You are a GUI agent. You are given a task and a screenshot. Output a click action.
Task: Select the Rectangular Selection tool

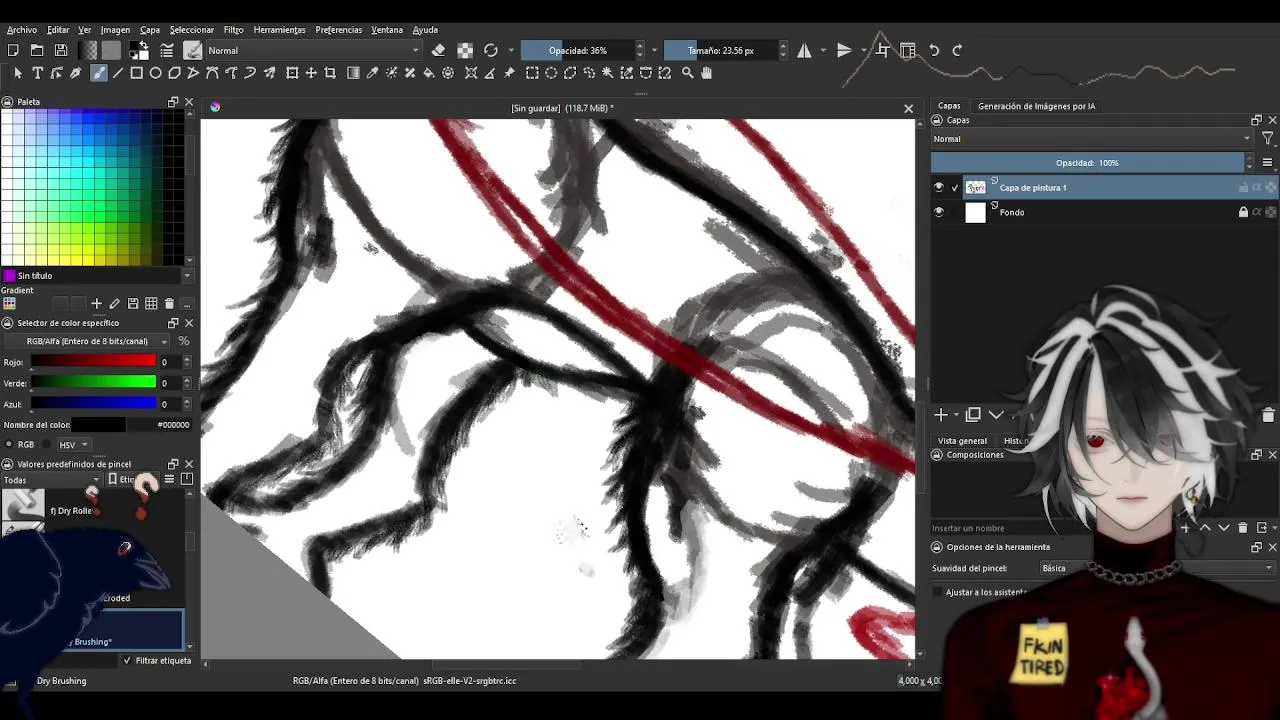(532, 73)
